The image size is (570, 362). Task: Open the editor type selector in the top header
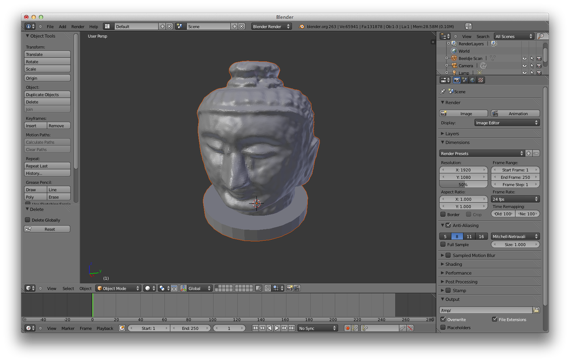(30, 27)
